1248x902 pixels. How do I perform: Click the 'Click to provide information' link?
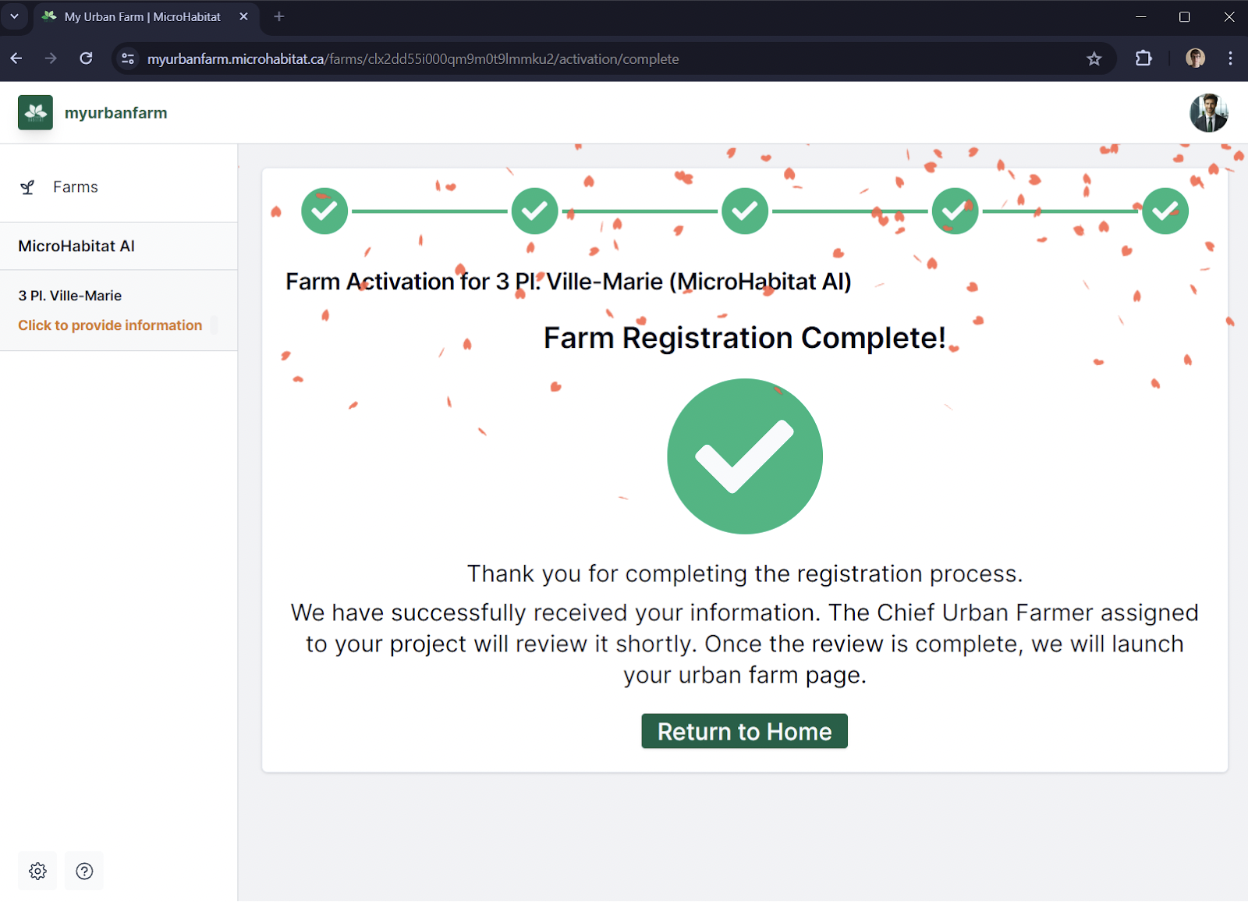(110, 325)
